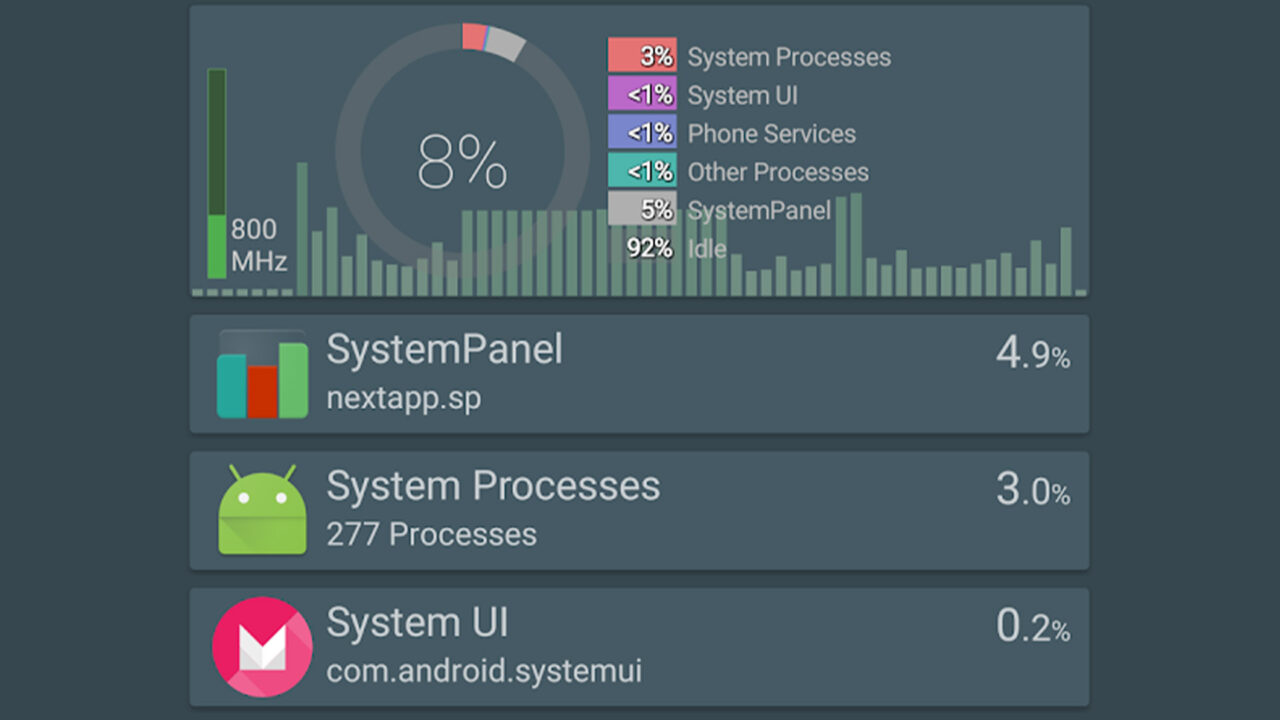Tap the SystemPanel app icon
This screenshot has width=1280, height=720.
(261, 371)
